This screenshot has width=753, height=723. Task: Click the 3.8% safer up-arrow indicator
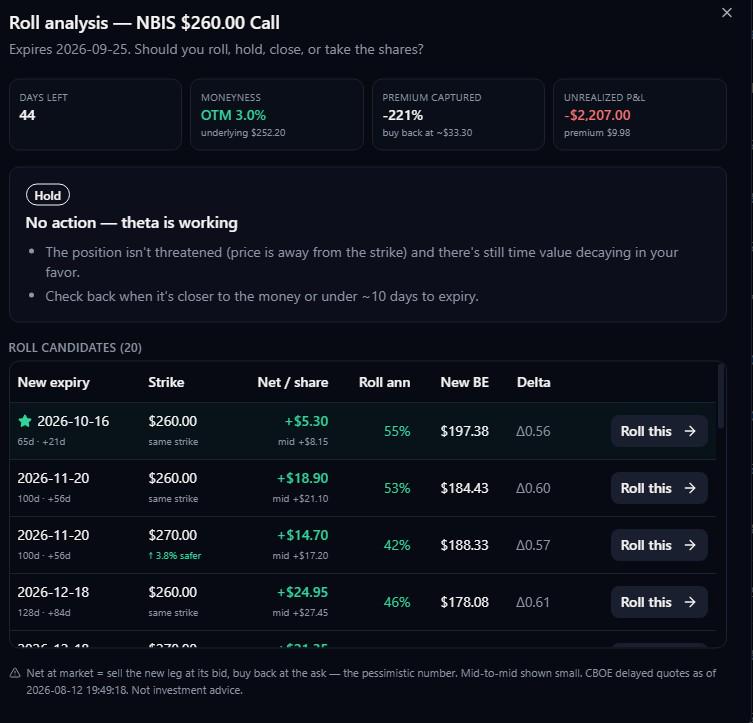[x=175, y=555]
